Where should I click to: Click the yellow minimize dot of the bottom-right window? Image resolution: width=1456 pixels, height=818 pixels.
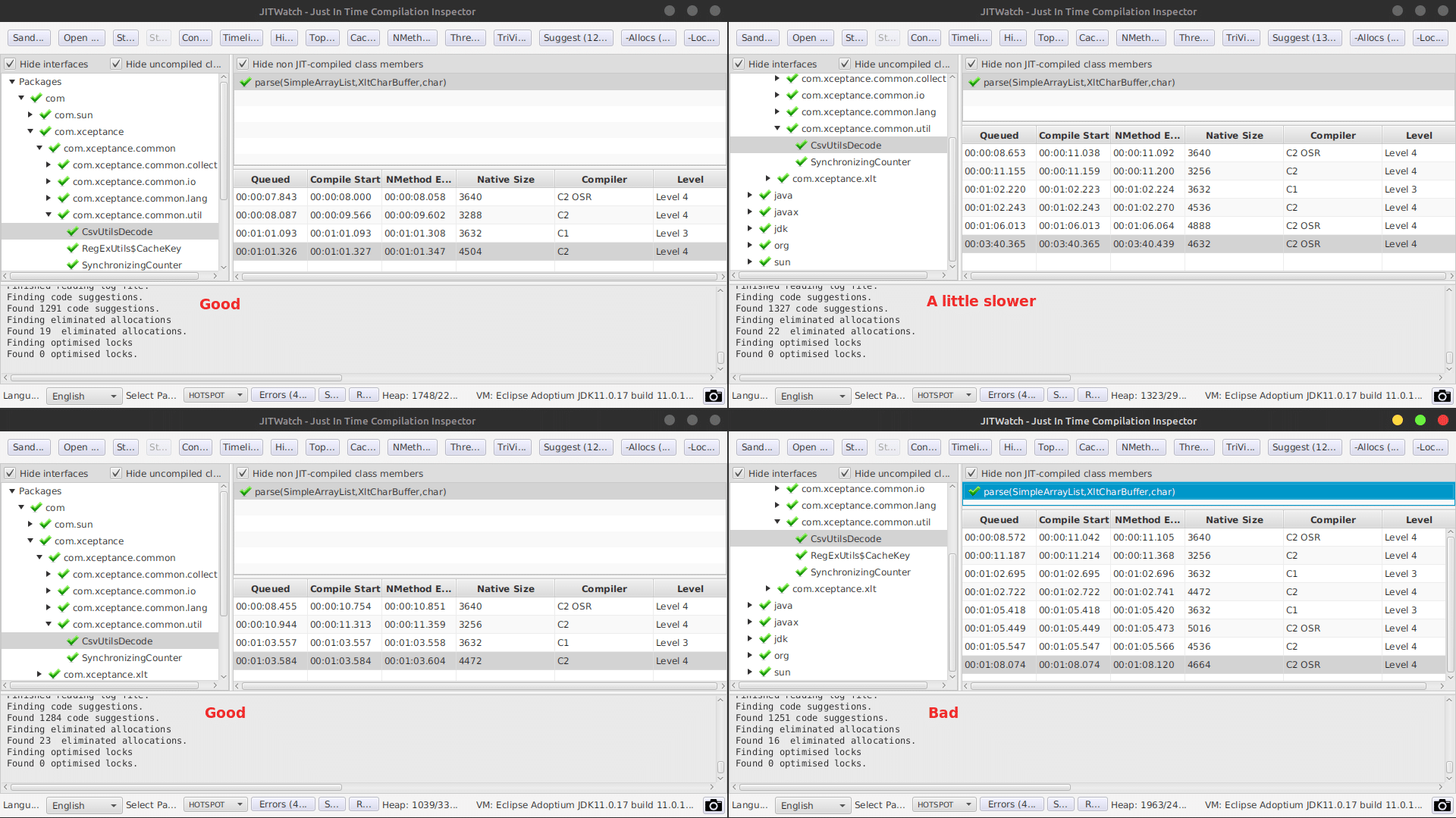[1398, 421]
